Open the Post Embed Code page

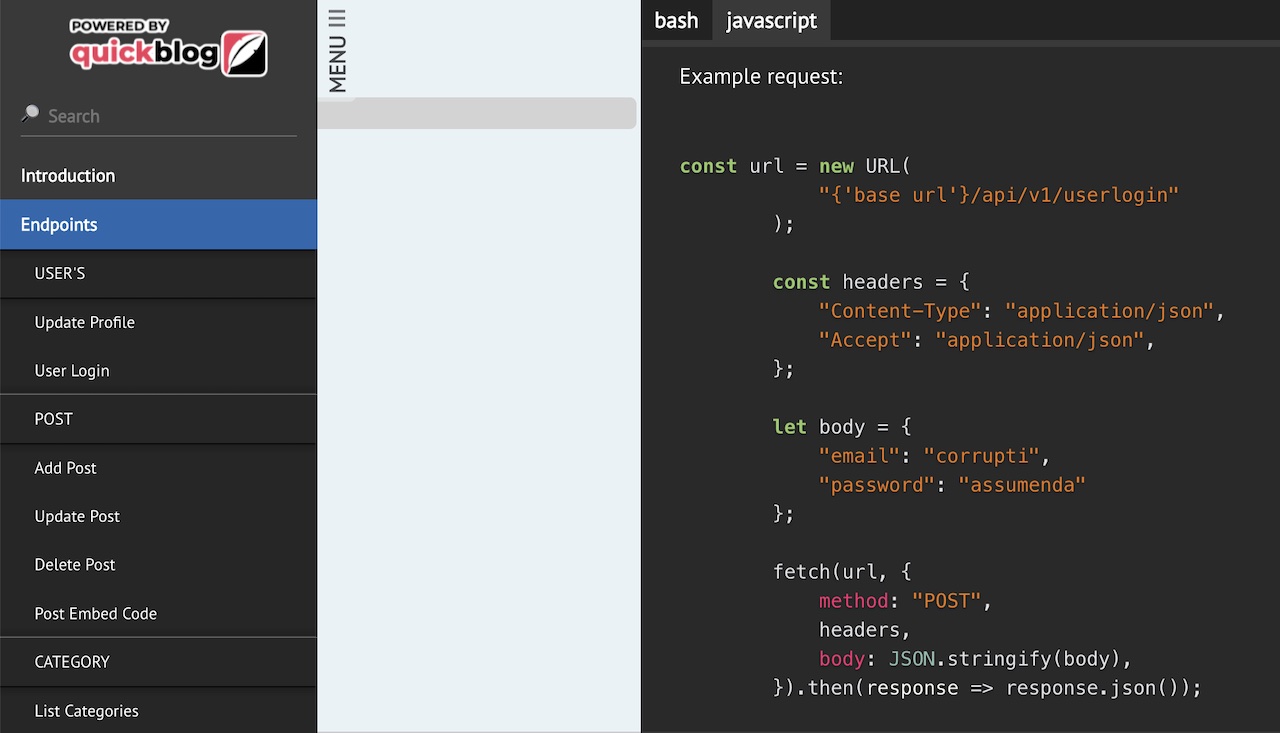coord(95,613)
